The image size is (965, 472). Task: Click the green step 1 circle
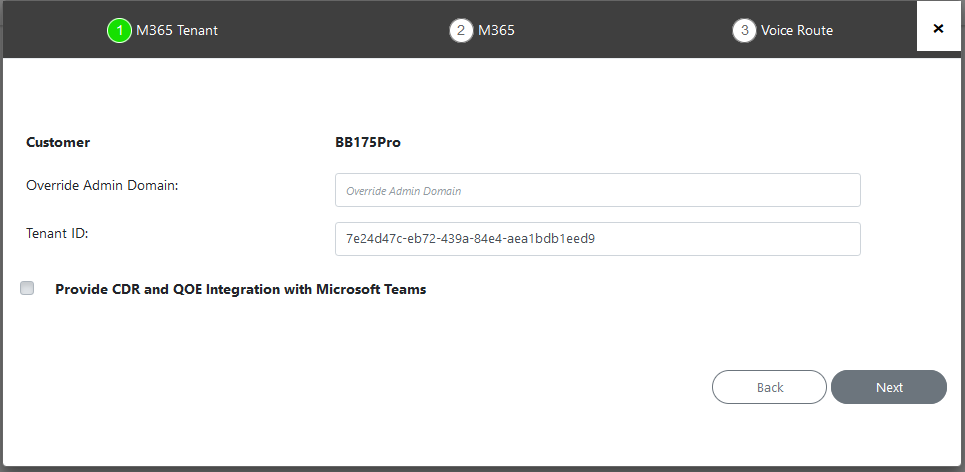119,30
